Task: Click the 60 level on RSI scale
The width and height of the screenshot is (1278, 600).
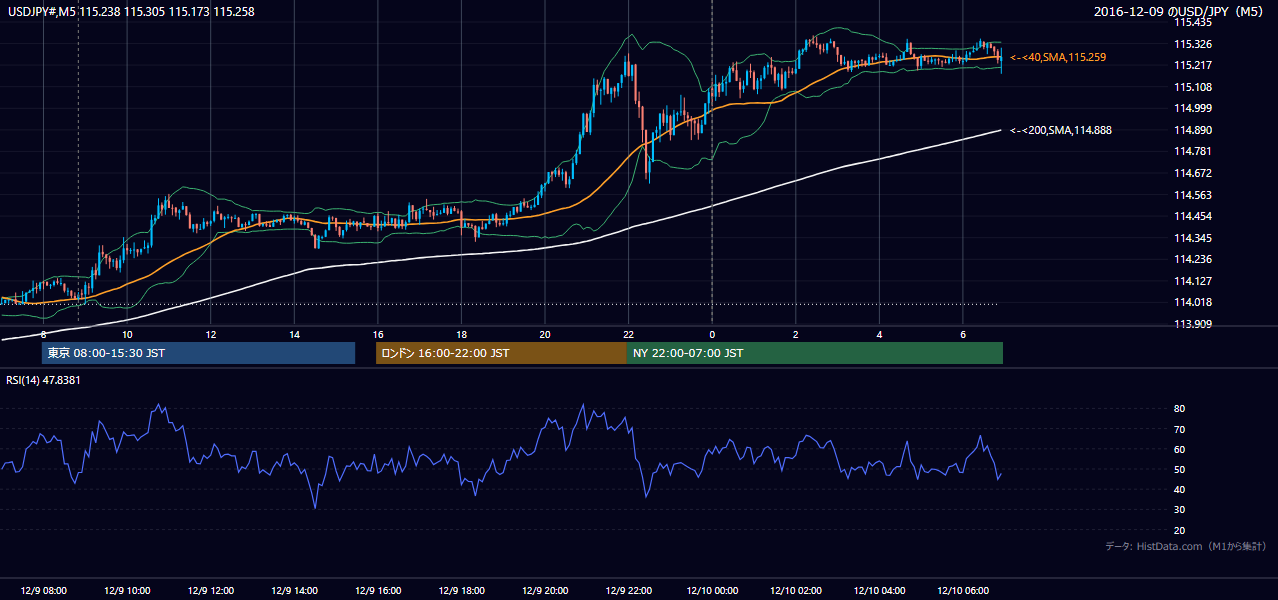Action: [1179, 449]
